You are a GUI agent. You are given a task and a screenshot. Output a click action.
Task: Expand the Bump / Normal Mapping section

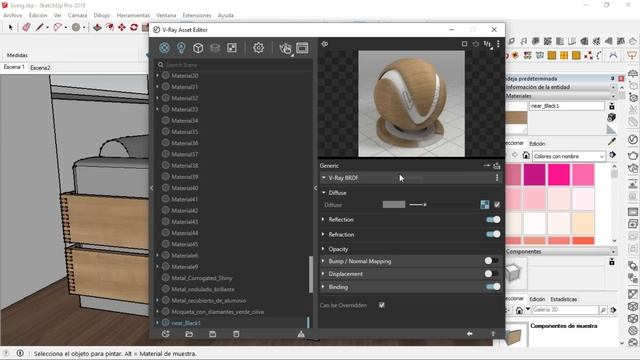(323, 261)
